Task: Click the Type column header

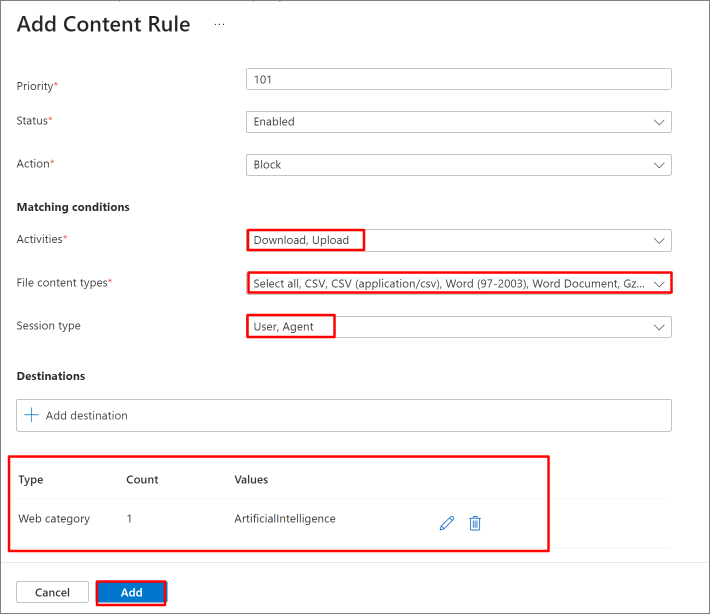Action: tap(31, 480)
